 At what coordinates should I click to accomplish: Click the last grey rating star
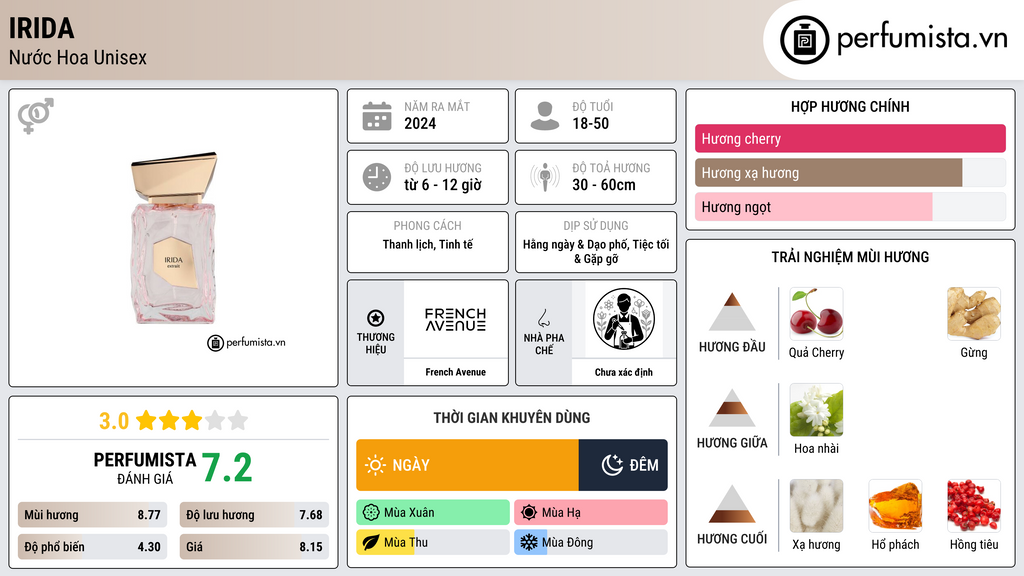pos(238,421)
